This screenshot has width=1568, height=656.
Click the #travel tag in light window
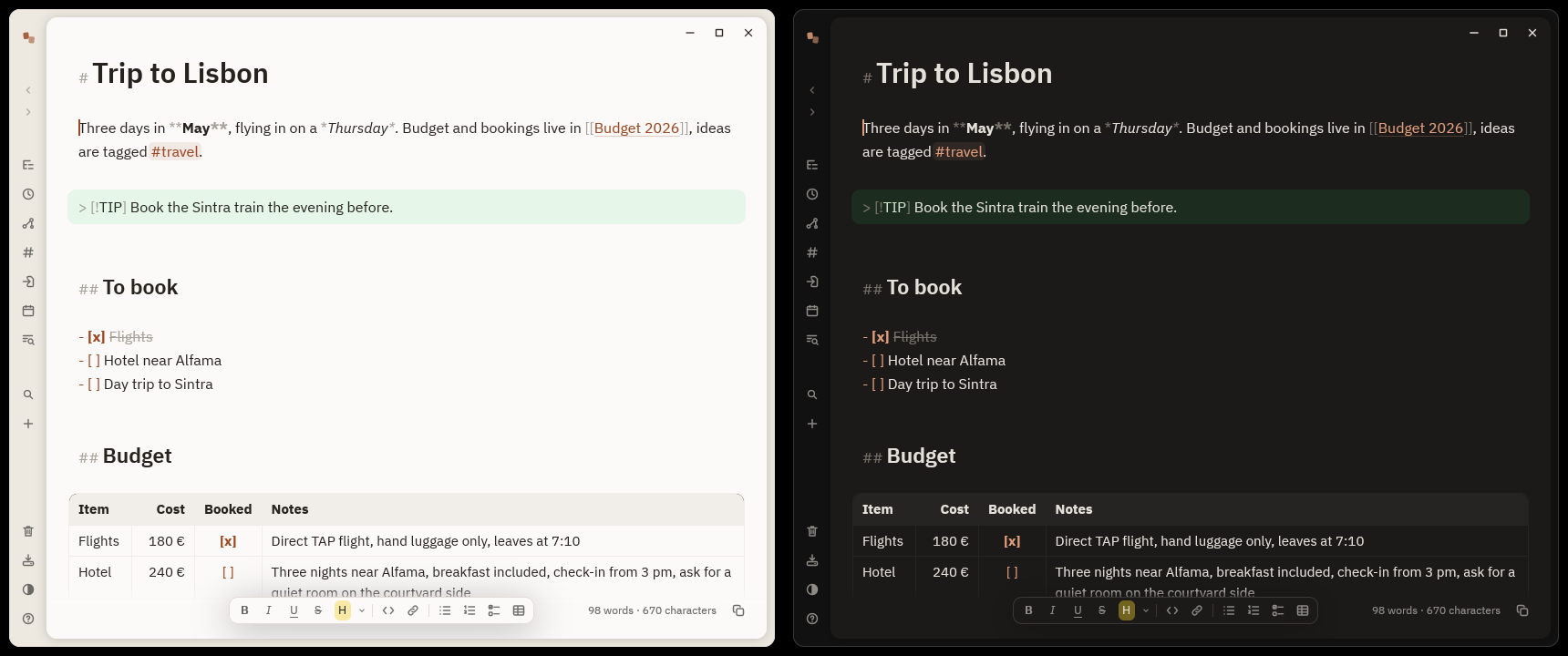(x=175, y=152)
